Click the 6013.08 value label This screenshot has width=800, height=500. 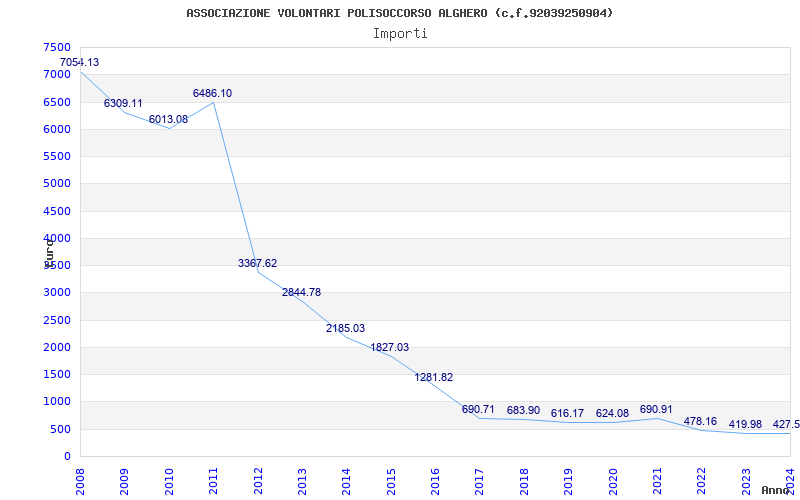click(x=168, y=119)
